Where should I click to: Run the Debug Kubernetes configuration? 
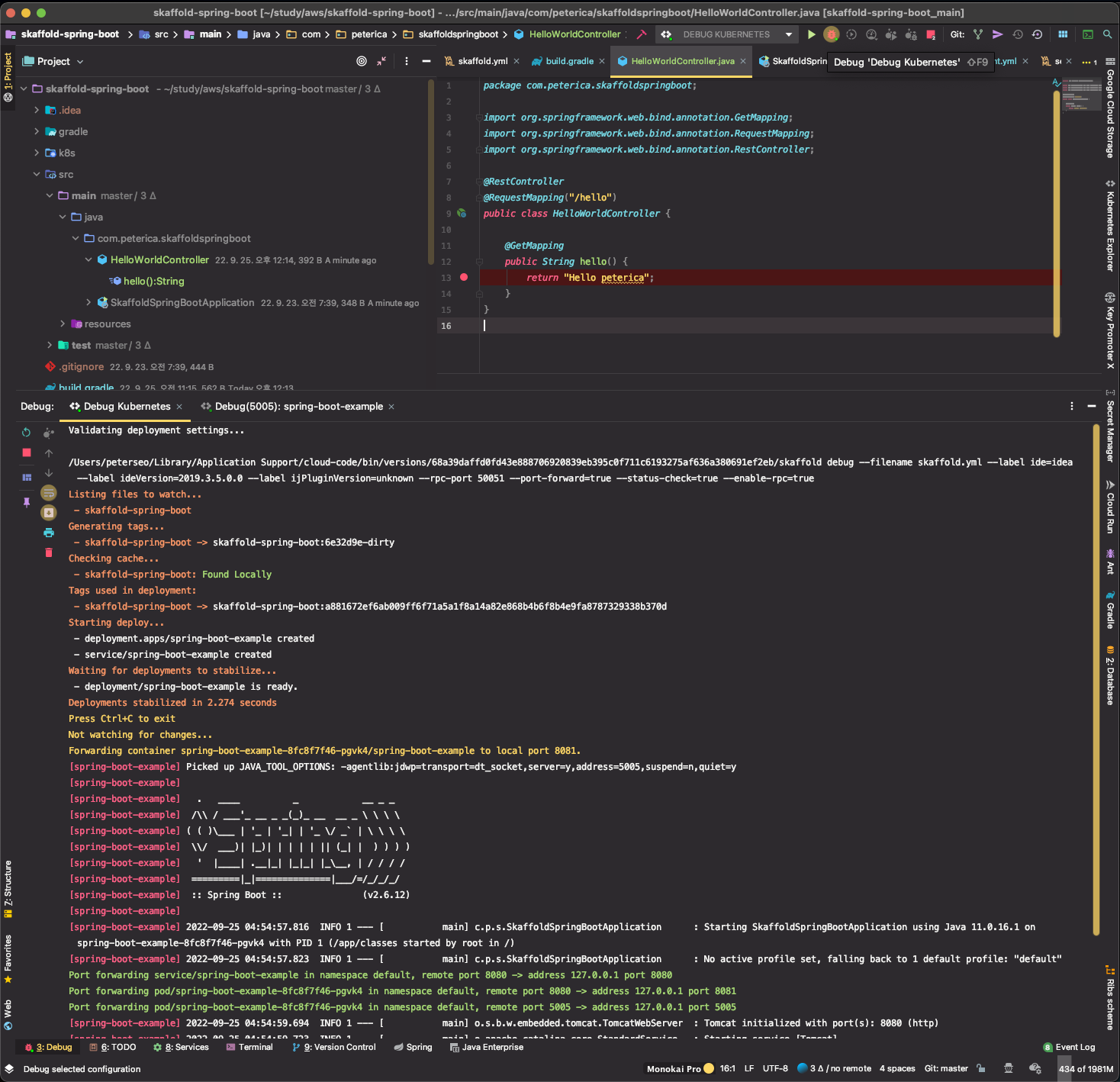pos(812,34)
